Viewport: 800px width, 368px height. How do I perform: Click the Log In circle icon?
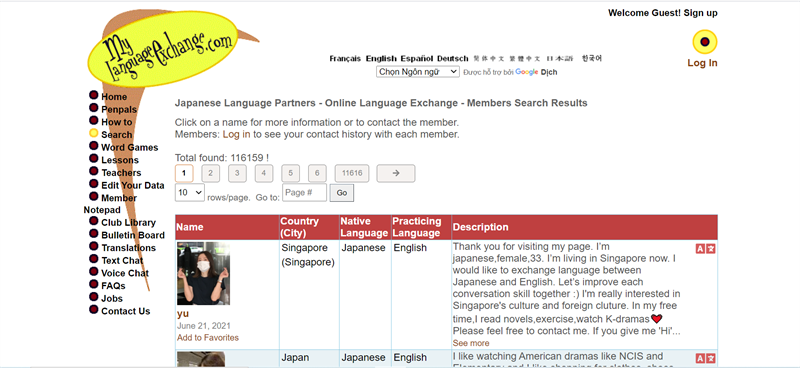pyautogui.click(x=705, y=42)
